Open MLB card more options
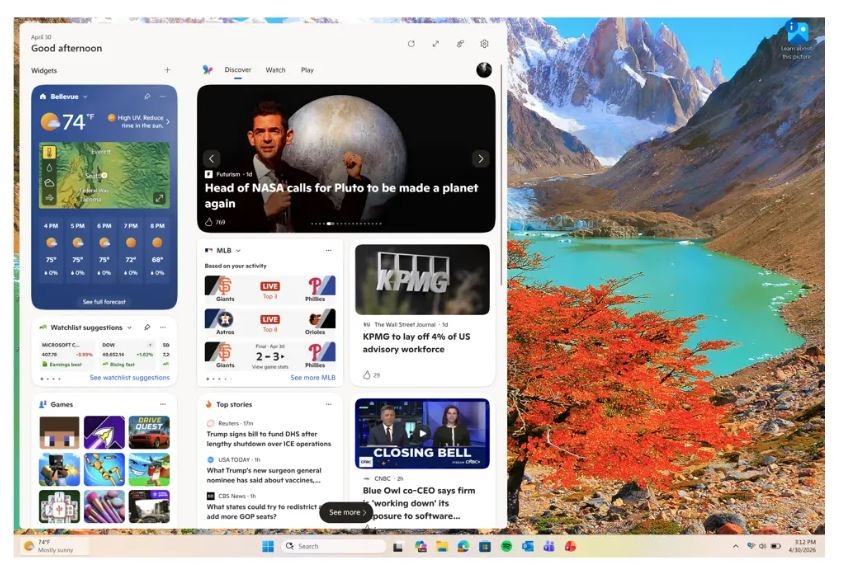The height and width of the screenshot is (571, 854). coord(328,251)
